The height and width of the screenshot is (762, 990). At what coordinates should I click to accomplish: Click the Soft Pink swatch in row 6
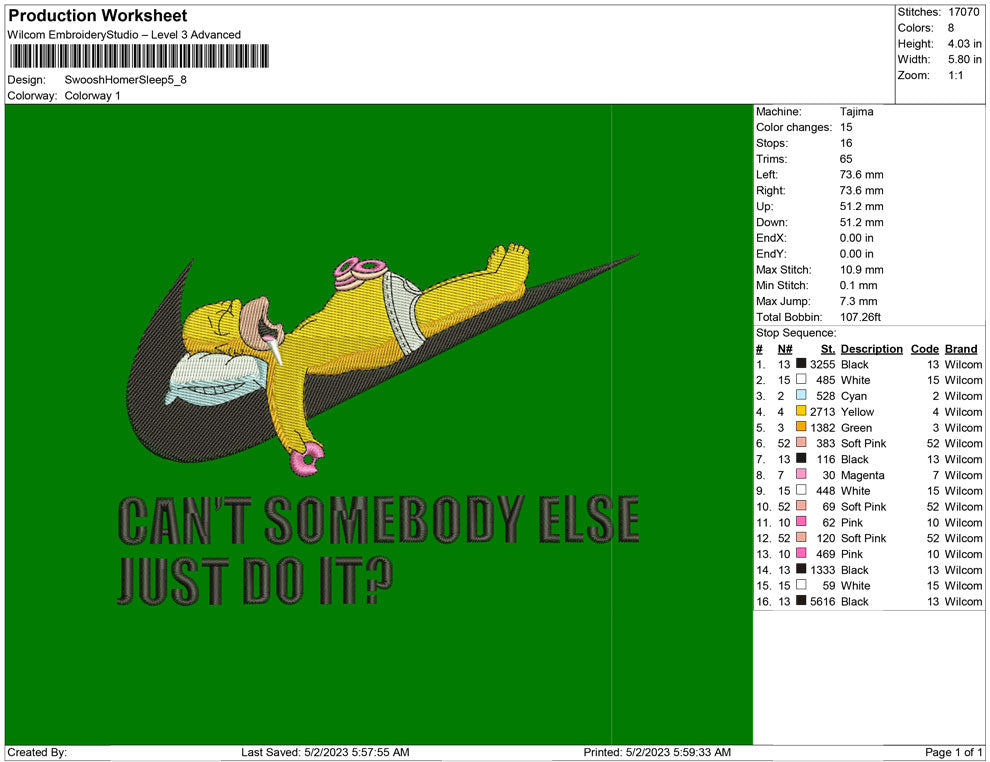point(801,443)
